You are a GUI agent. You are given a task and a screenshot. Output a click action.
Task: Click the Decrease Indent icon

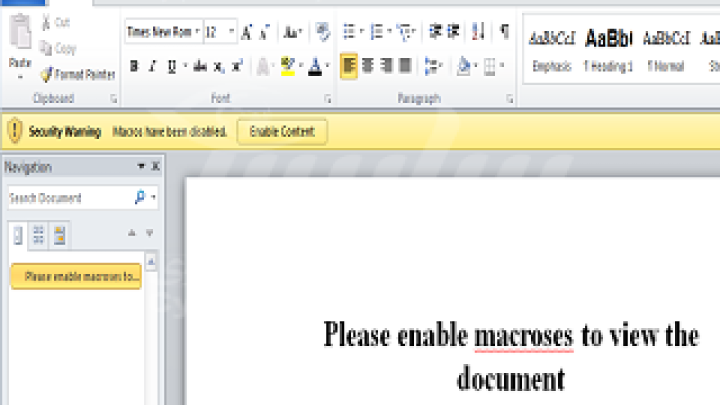[435, 31]
